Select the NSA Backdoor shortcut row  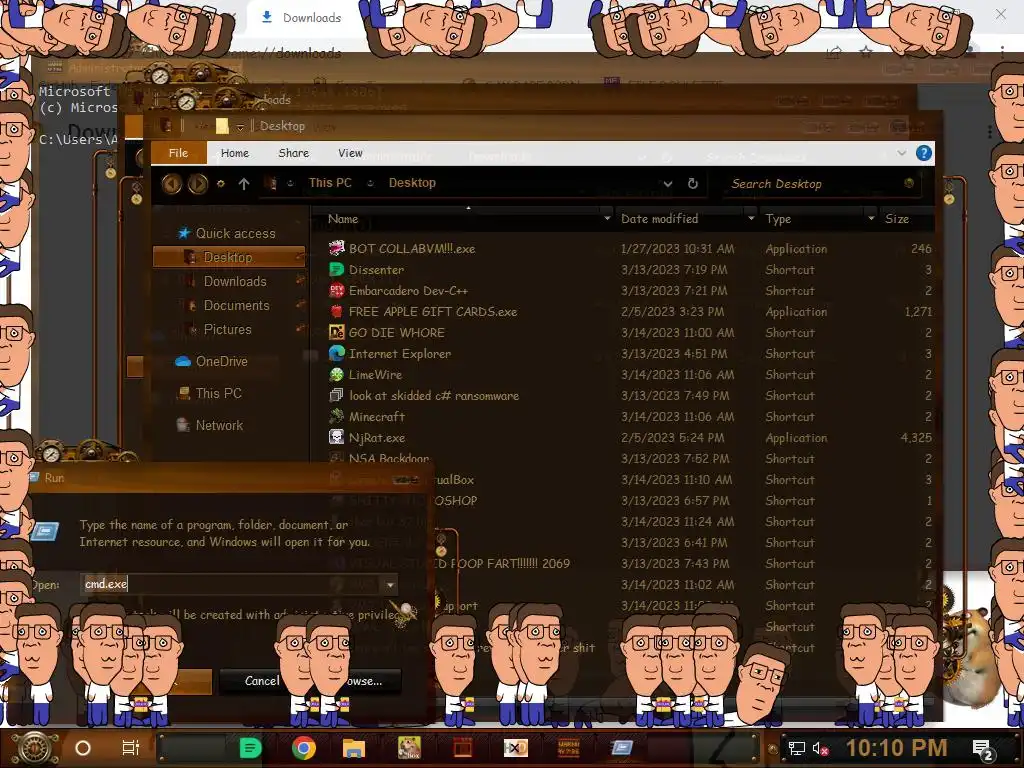point(630,458)
